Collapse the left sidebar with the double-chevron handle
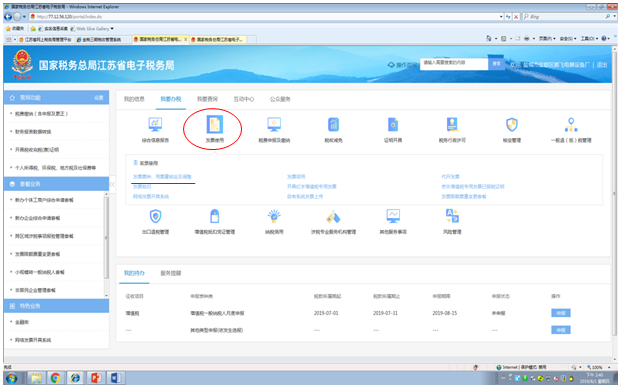 click(x=112, y=184)
